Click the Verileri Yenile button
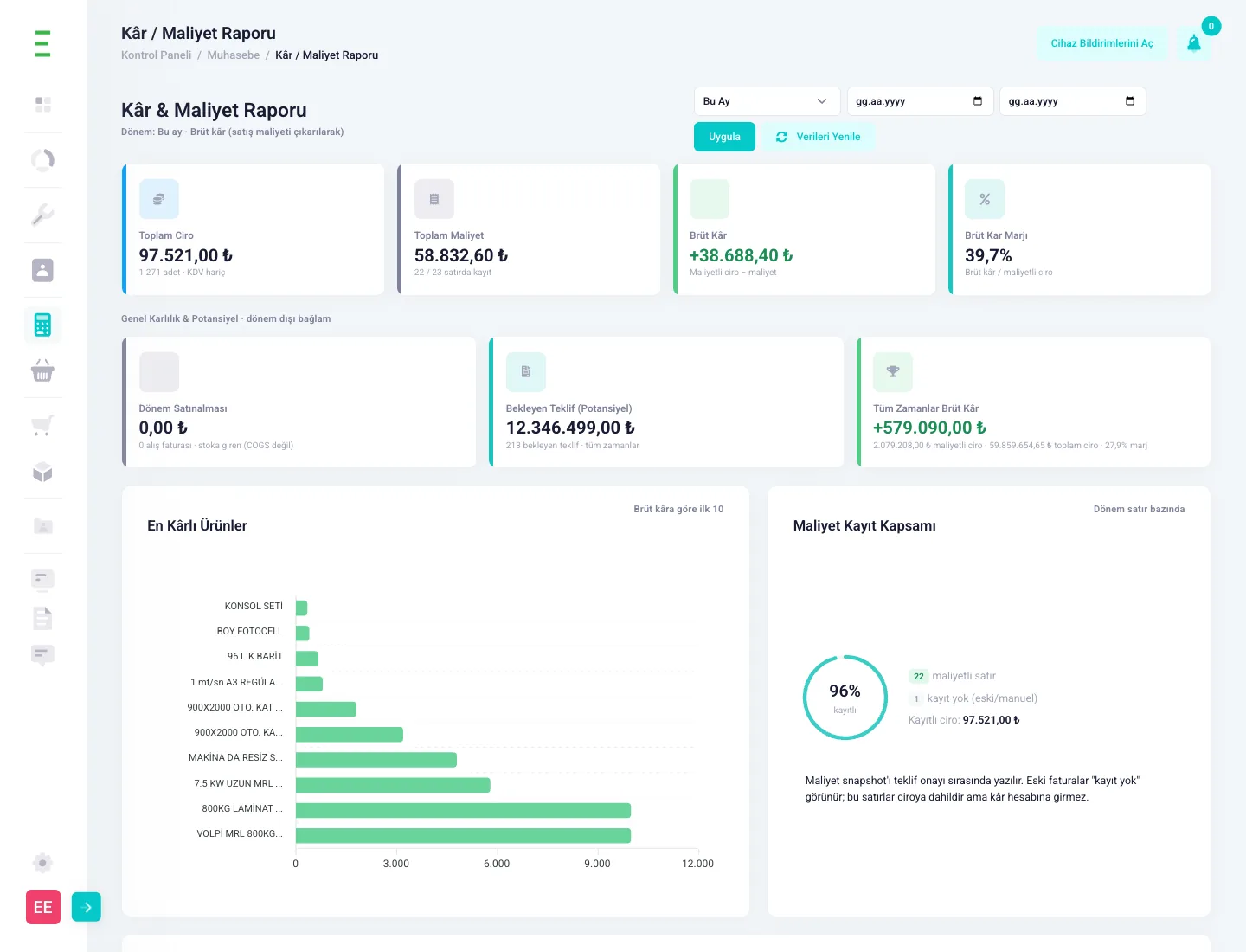Viewport: 1246px width, 952px height. coord(819,137)
